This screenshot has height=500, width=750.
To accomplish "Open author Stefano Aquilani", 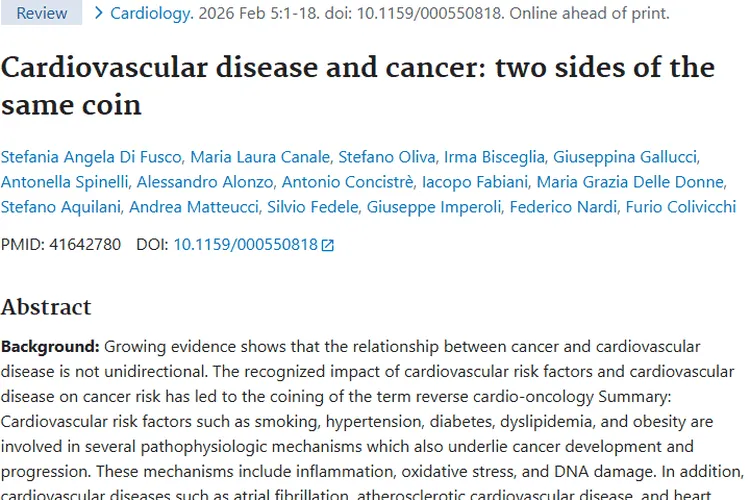I will coord(62,207).
